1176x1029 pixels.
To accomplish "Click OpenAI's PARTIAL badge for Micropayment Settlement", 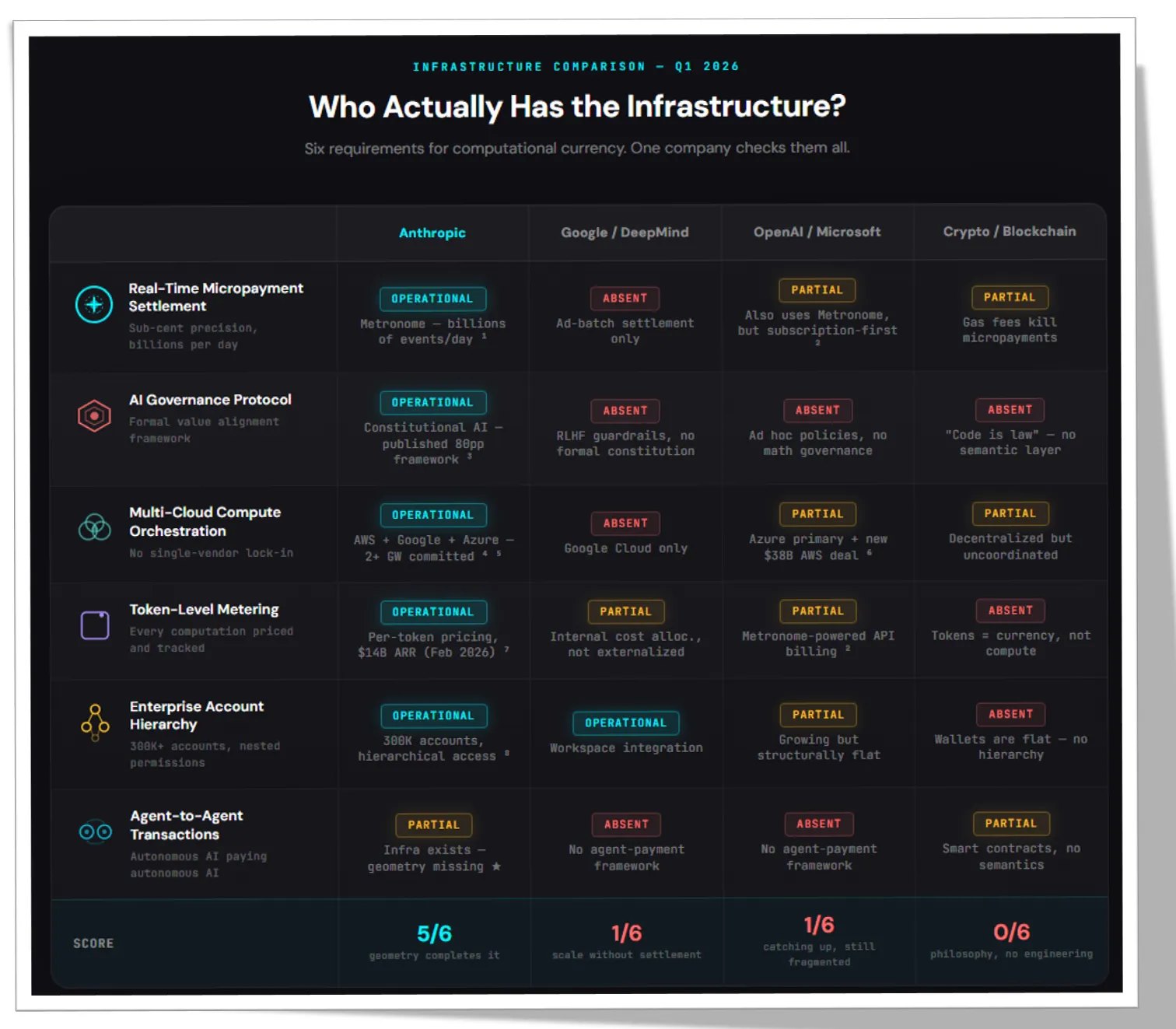I will coord(817,290).
